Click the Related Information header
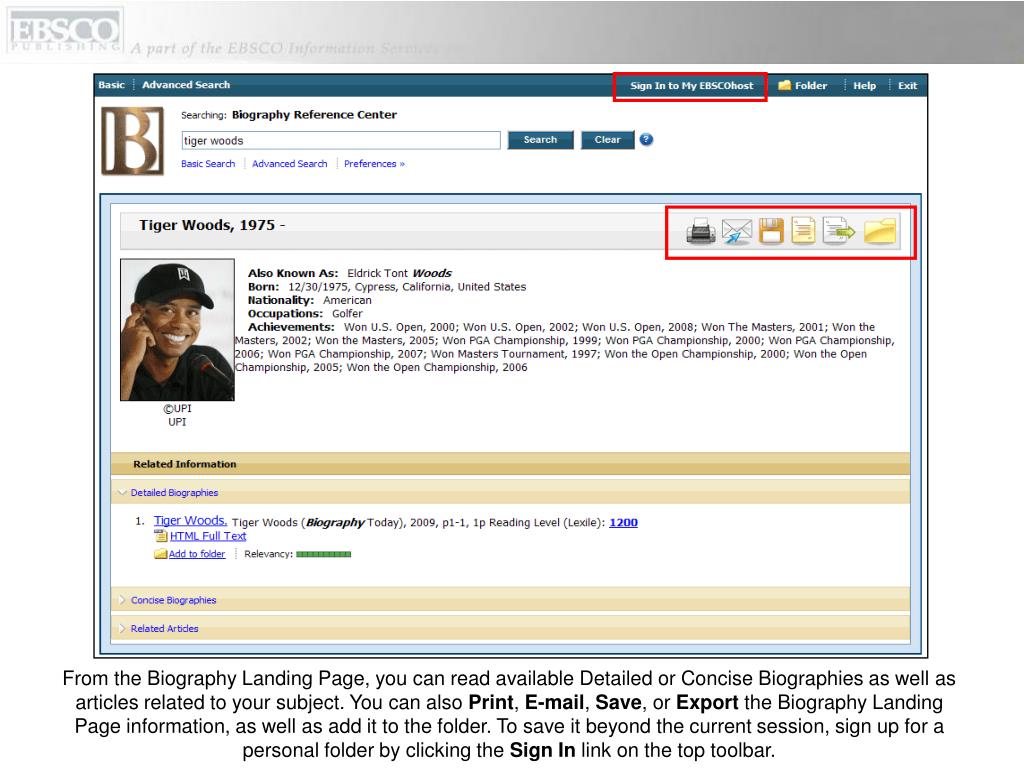1024x768 pixels. (x=185, y=464)
